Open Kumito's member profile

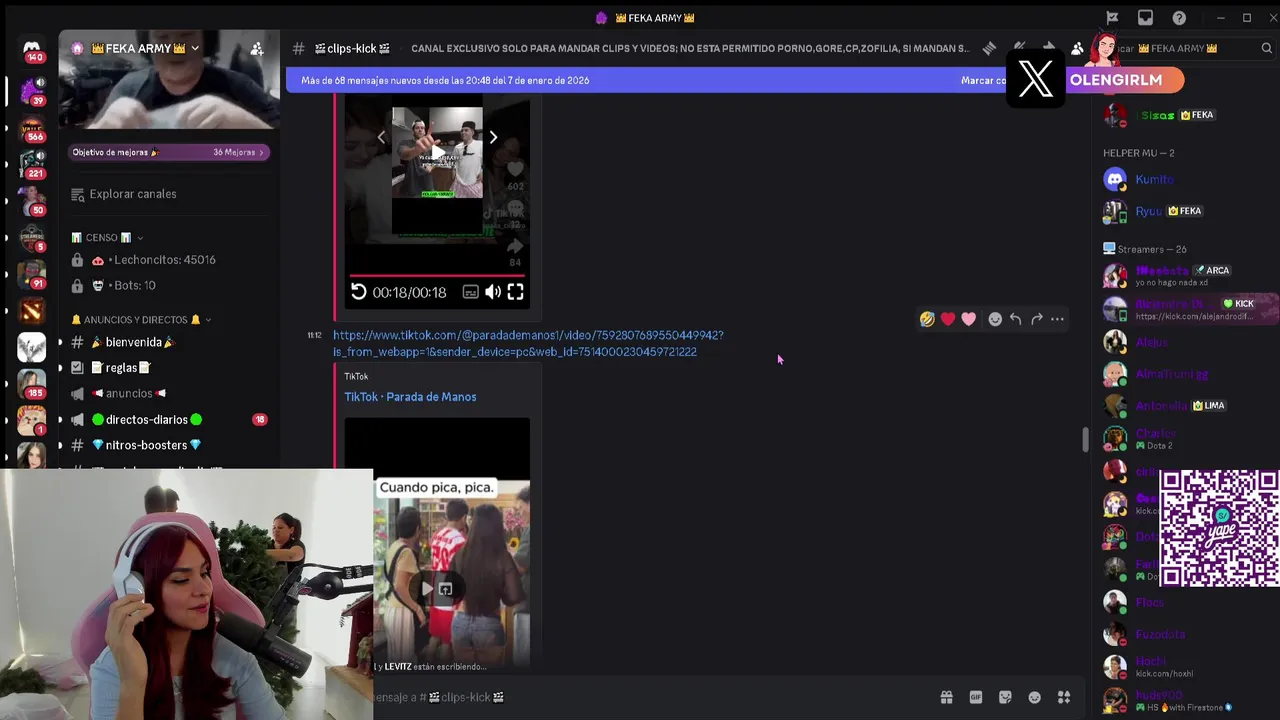click(1154, 179)
